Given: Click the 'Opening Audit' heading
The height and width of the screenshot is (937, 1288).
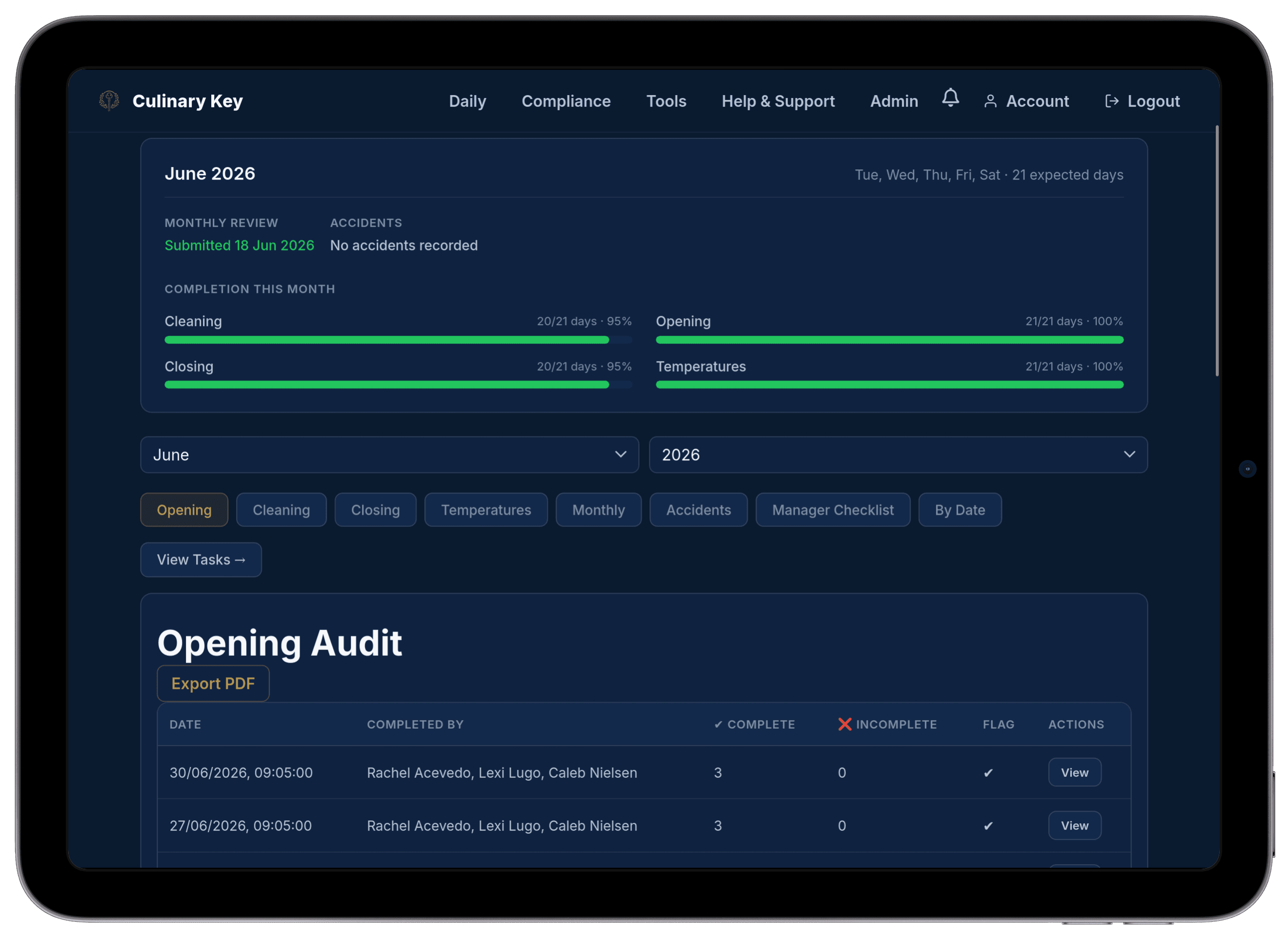Looking at the screenshot, I should pos(280,643).
